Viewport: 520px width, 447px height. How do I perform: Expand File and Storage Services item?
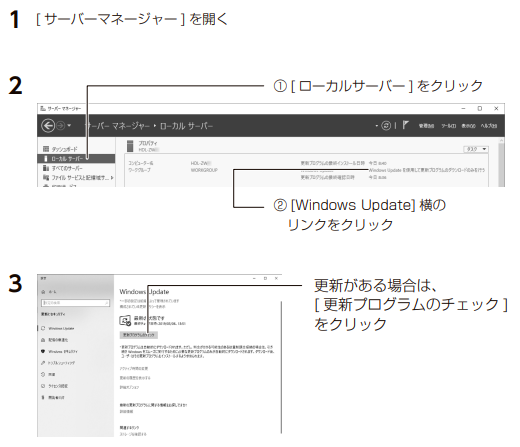click(112, 178)
